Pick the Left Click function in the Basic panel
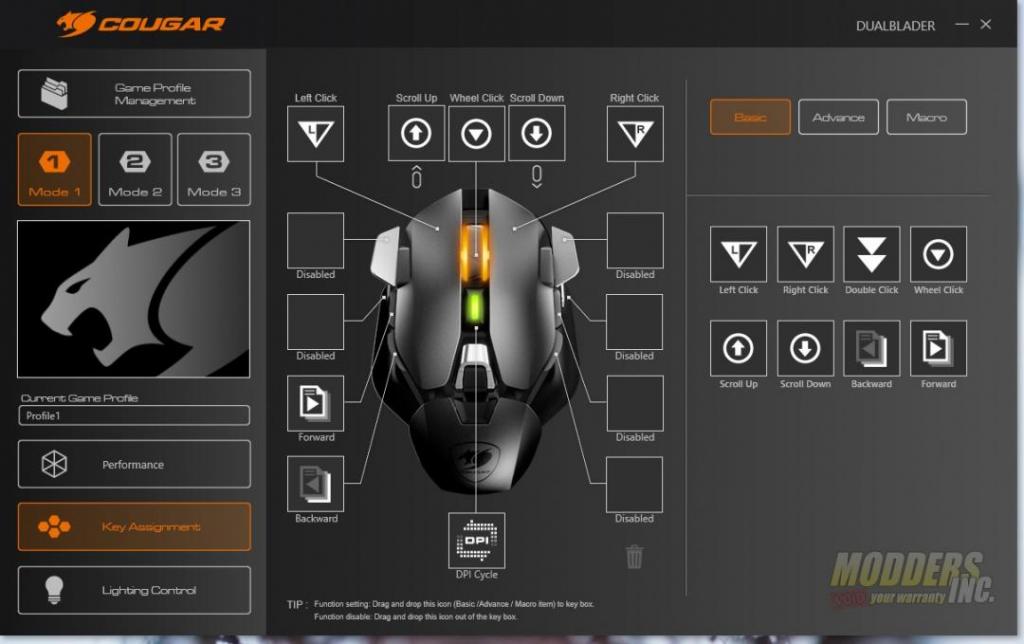The height and width of the screenshot is (644, 1024). (x=738, y=254)
